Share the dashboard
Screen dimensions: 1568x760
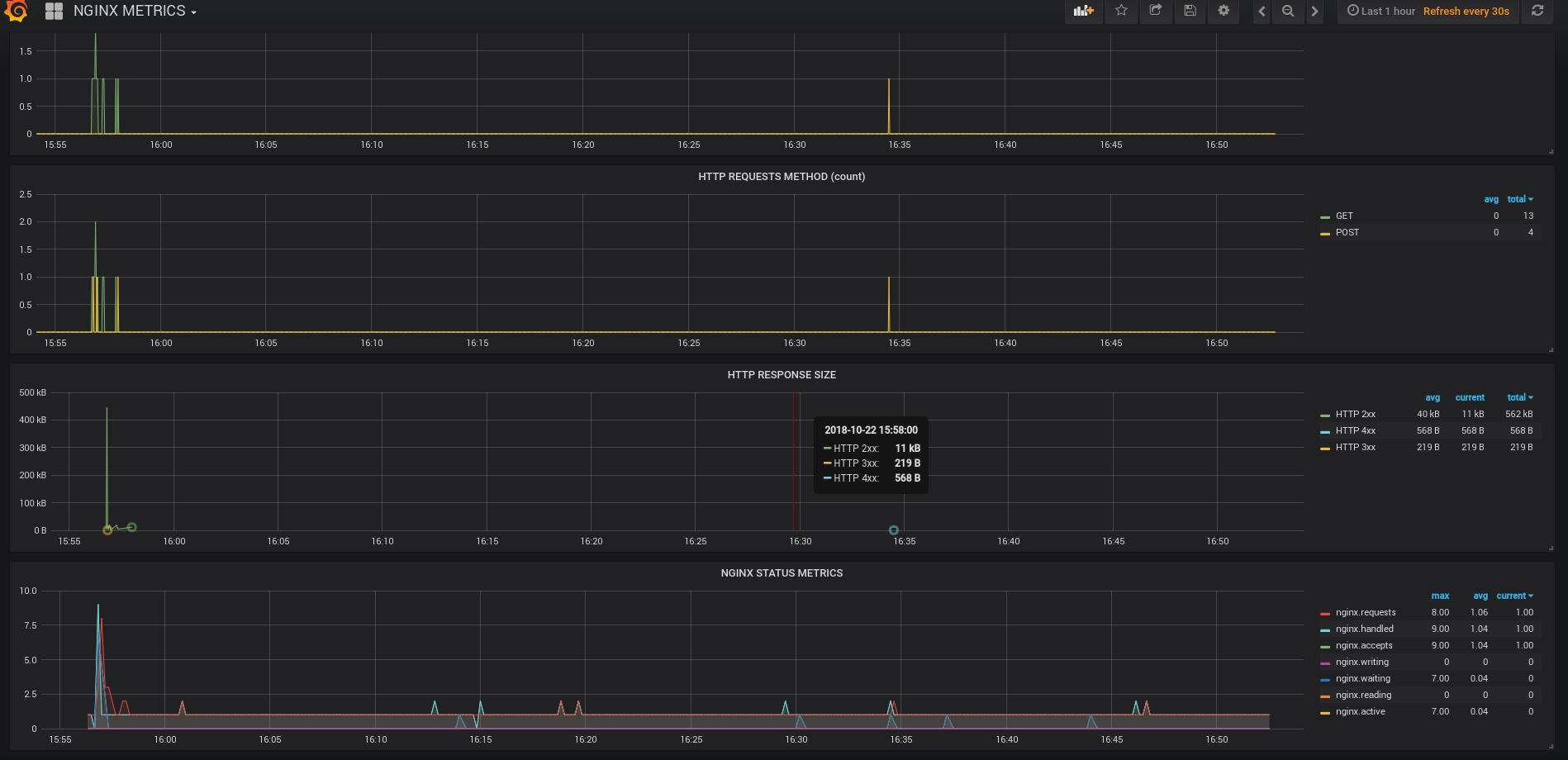click(x=1156, y=11)
